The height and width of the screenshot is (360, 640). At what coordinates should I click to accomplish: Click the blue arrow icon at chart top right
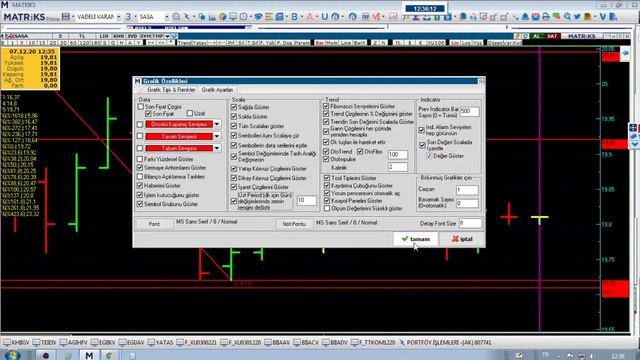(x=624, y=54)
